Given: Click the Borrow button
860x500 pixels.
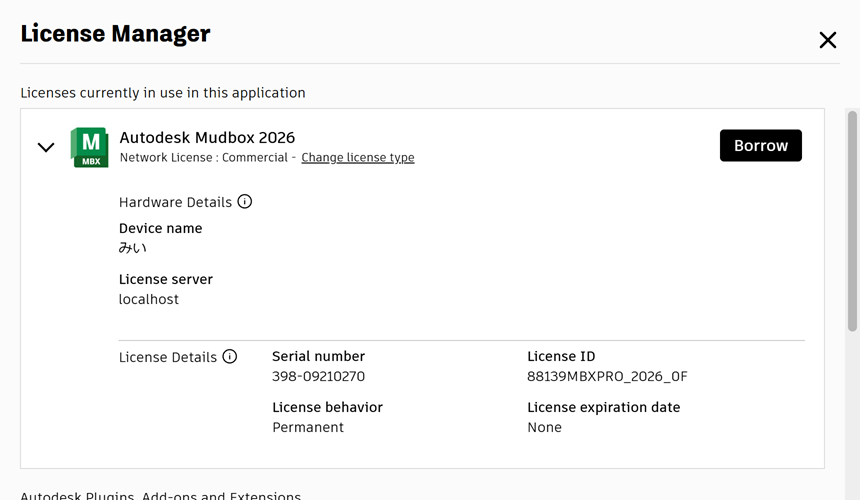Looking at the screenshot, I should pos(761,145).
